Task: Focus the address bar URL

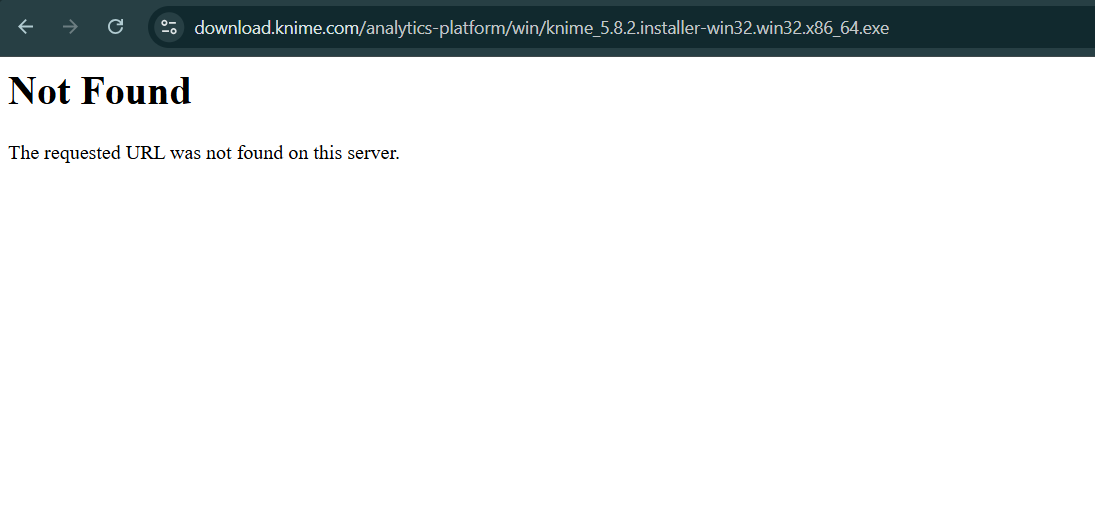Action: (x=540, y=27)
